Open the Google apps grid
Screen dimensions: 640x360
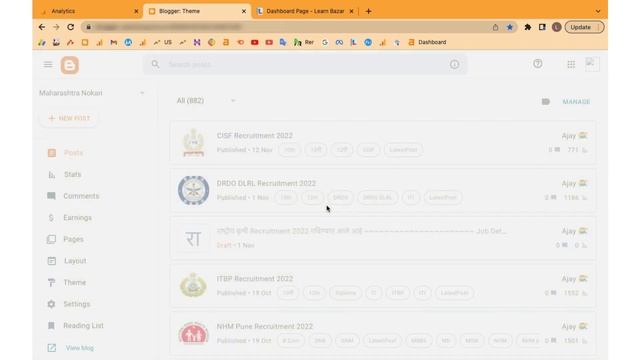tap(571, 64)
